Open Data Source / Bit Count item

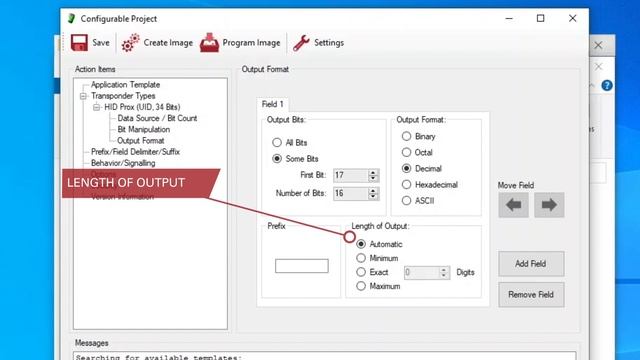157,118
